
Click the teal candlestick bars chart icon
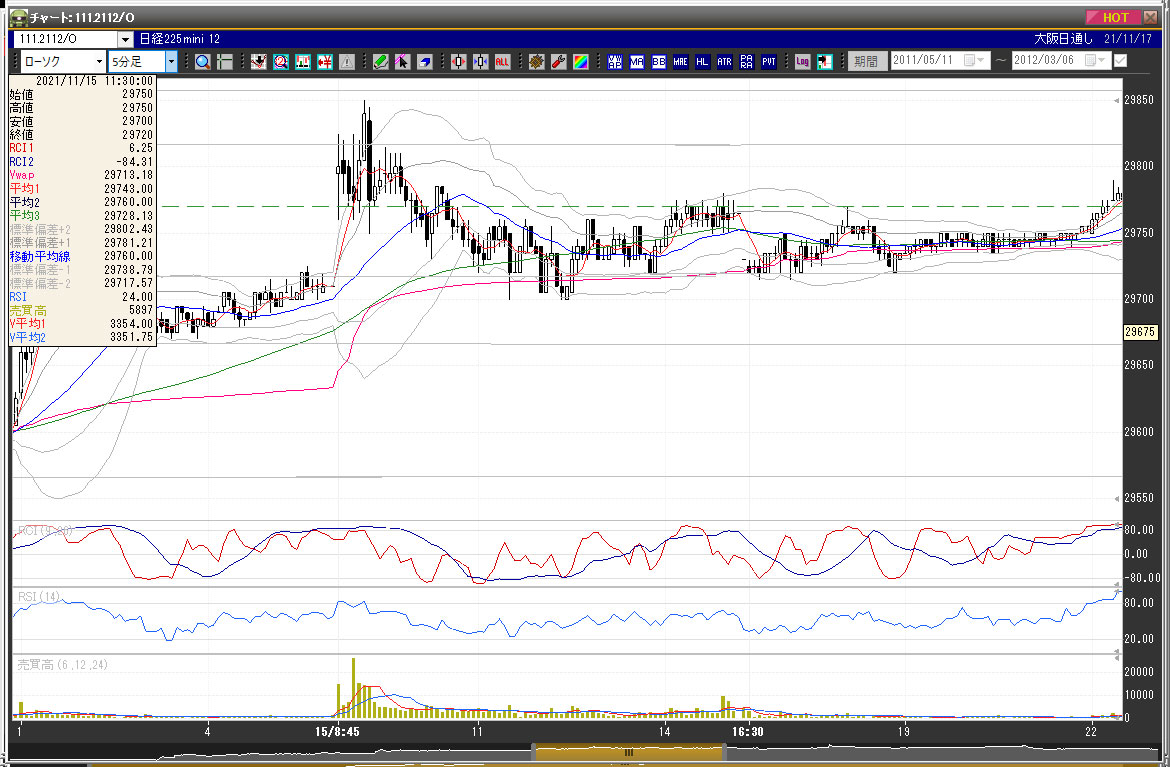(302, 62)
